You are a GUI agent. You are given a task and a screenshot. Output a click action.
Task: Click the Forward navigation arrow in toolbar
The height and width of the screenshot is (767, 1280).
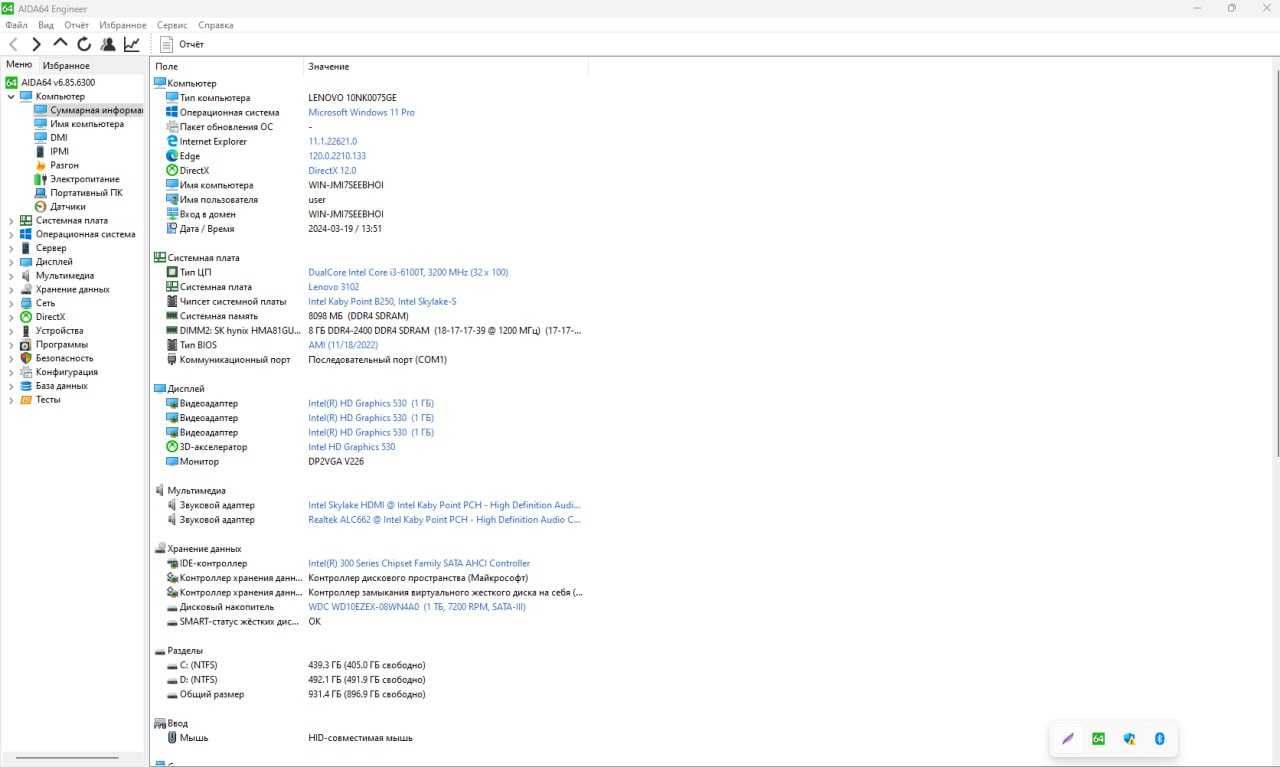(37, 44)
